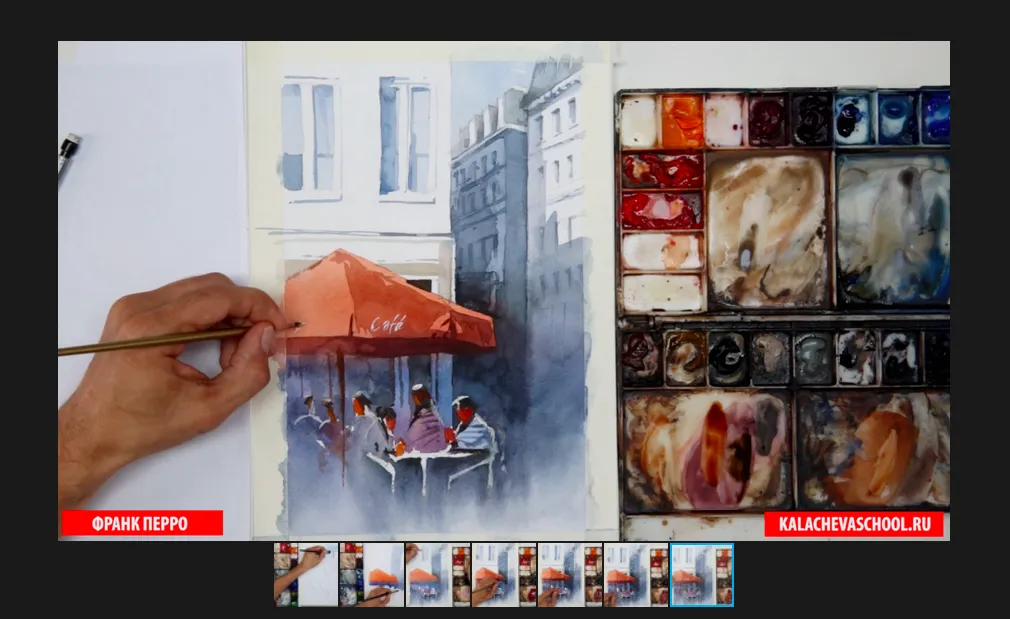
Task: Open the third thumbnail in the strip
Action: click(x=437, y=574)
